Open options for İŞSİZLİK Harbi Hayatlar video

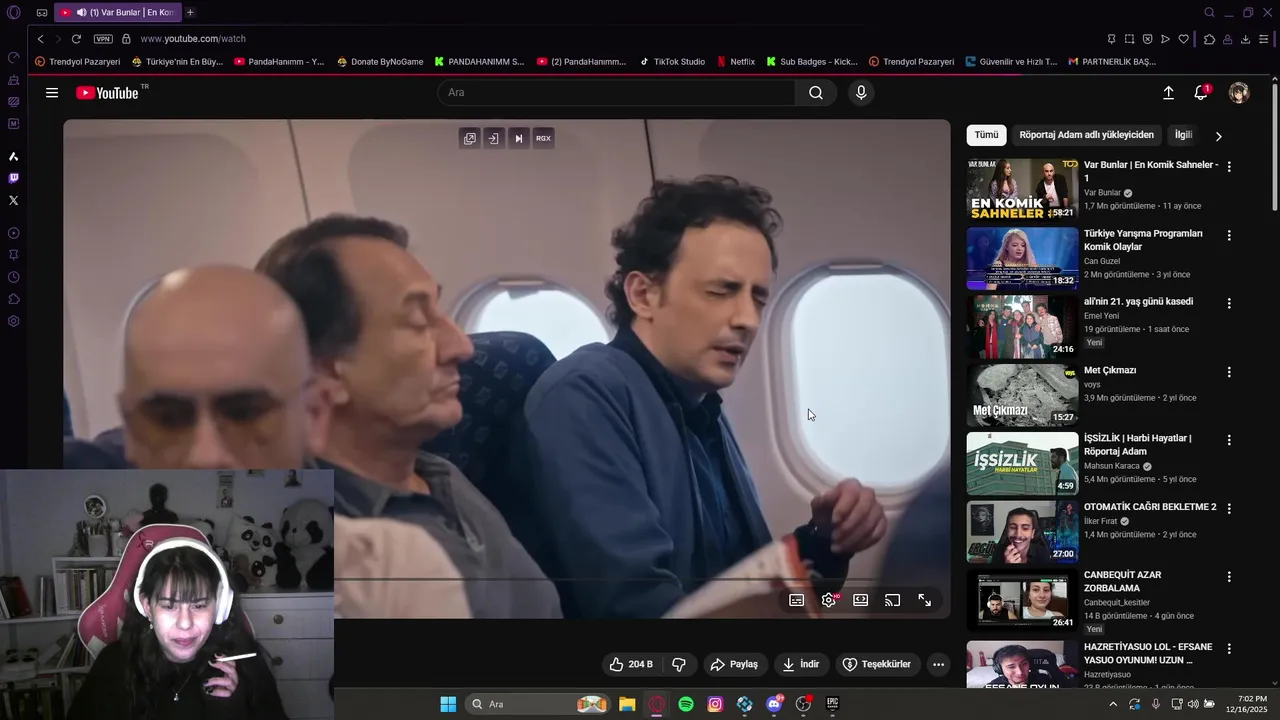[x=1229, y=440]
